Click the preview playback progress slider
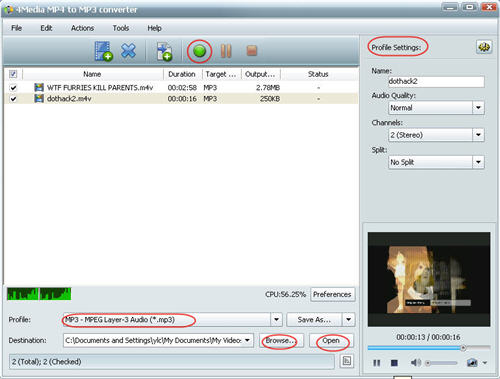The width and height of the screenshot is (500, 379). pyautogui.click(x=429, y=348)
